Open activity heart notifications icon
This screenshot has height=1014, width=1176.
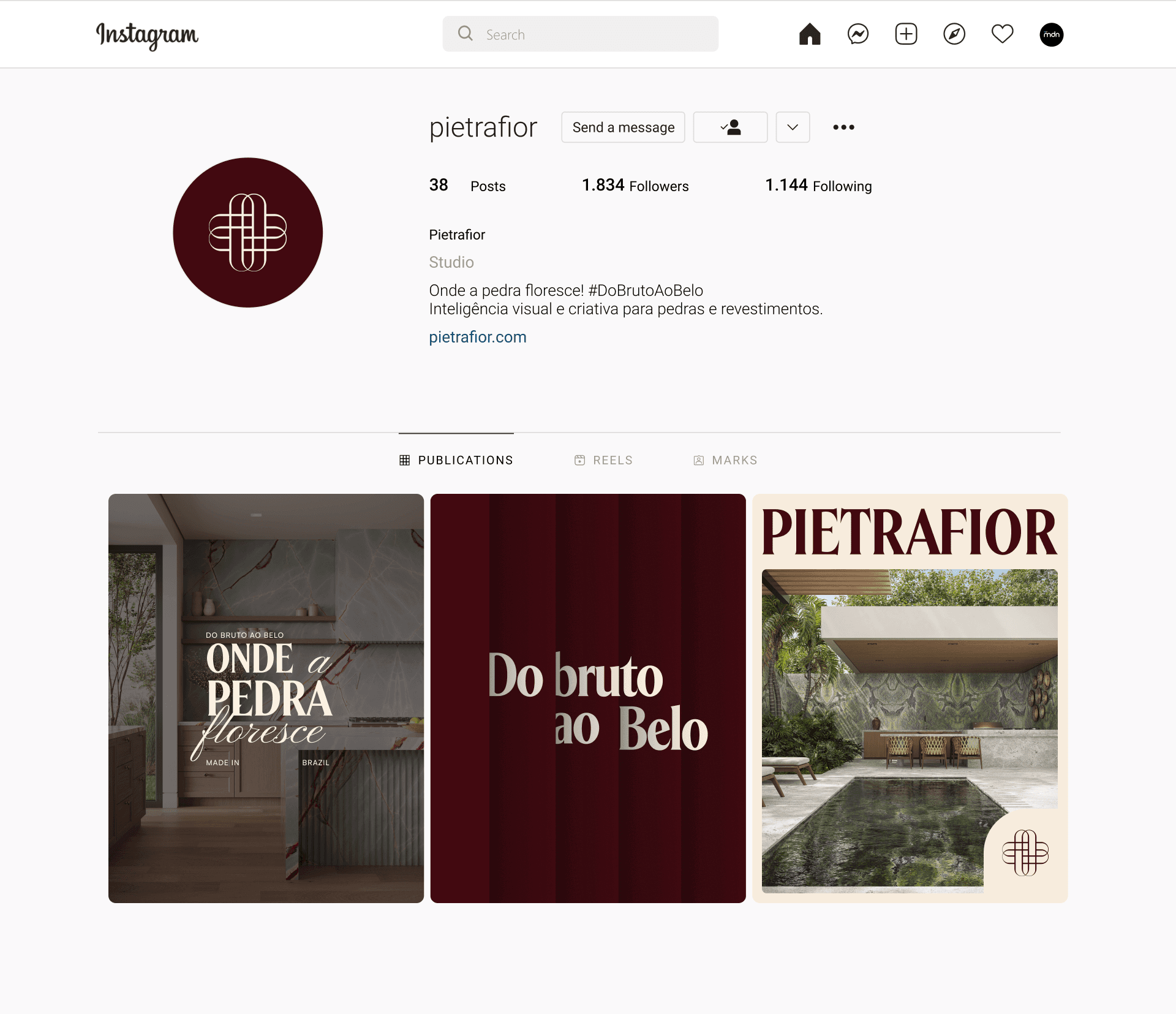point(1003,34)
